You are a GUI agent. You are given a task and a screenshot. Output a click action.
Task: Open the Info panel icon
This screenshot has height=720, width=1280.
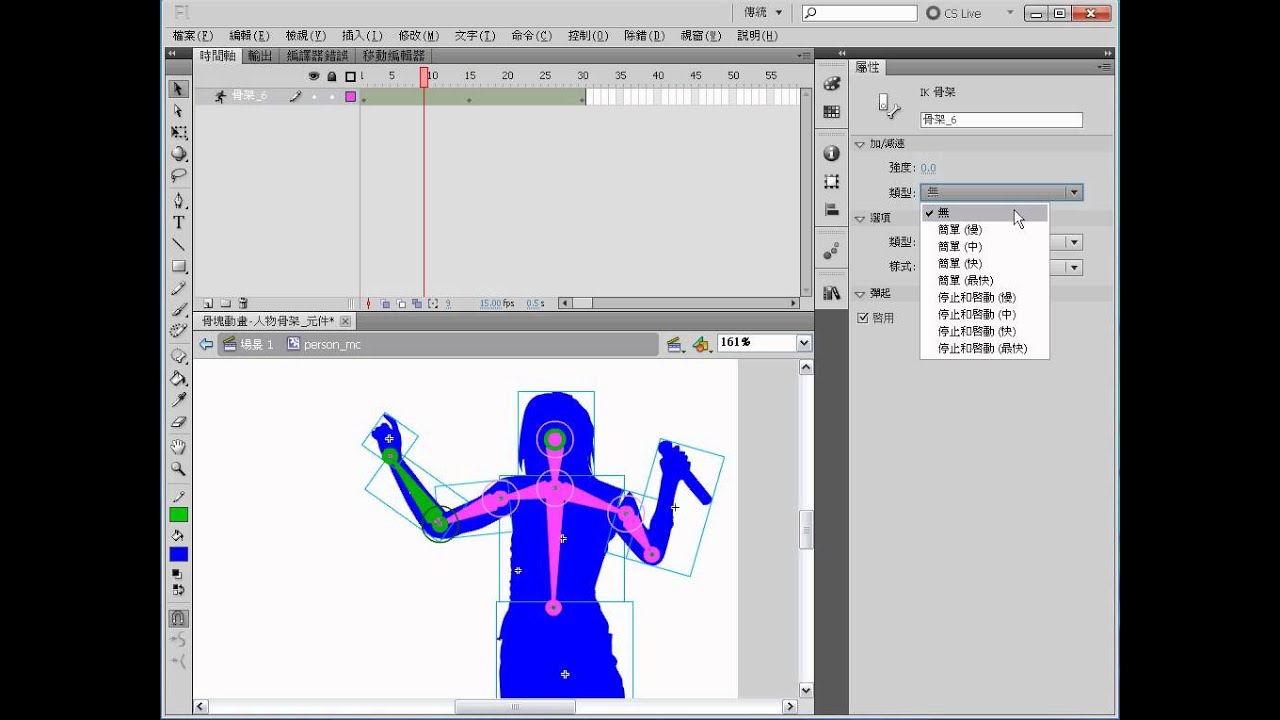831,153
